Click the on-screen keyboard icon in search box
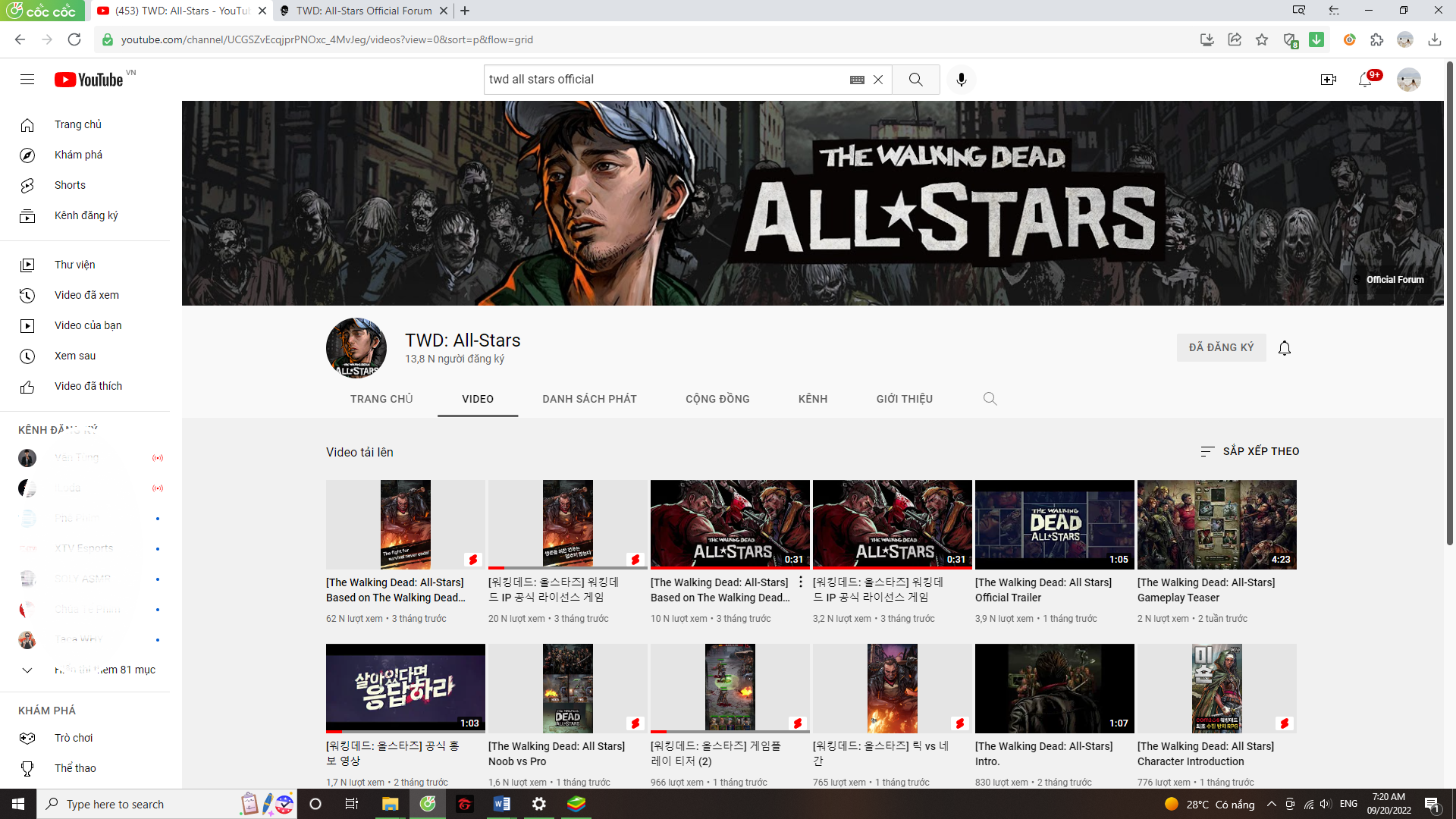The image size is (1456, 819). point(857,80)
